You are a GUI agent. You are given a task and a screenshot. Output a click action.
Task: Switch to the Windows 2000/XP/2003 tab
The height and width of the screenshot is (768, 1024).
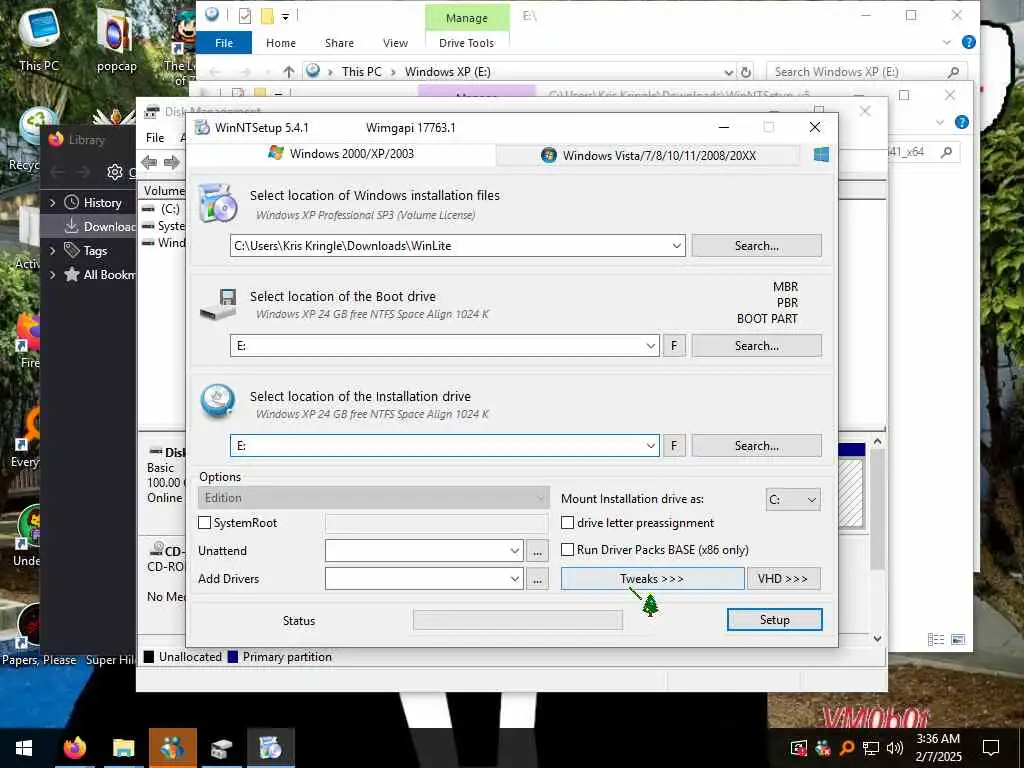(x=341, y=154)
